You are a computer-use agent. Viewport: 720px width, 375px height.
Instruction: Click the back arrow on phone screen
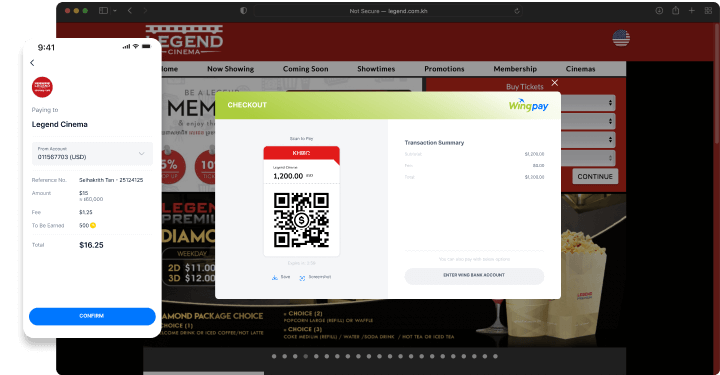point(32,62)
